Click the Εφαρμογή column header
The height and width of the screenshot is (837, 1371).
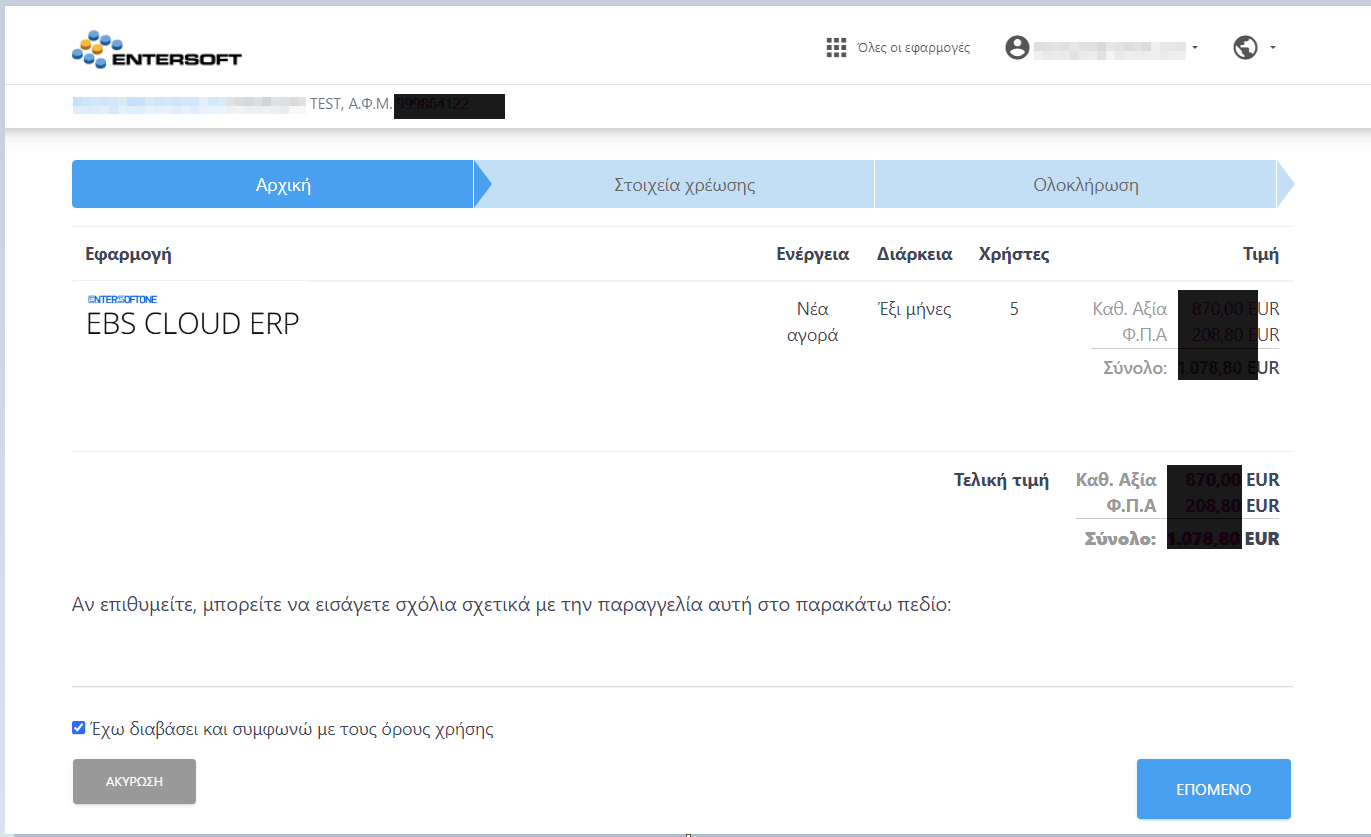pos(129,254)
